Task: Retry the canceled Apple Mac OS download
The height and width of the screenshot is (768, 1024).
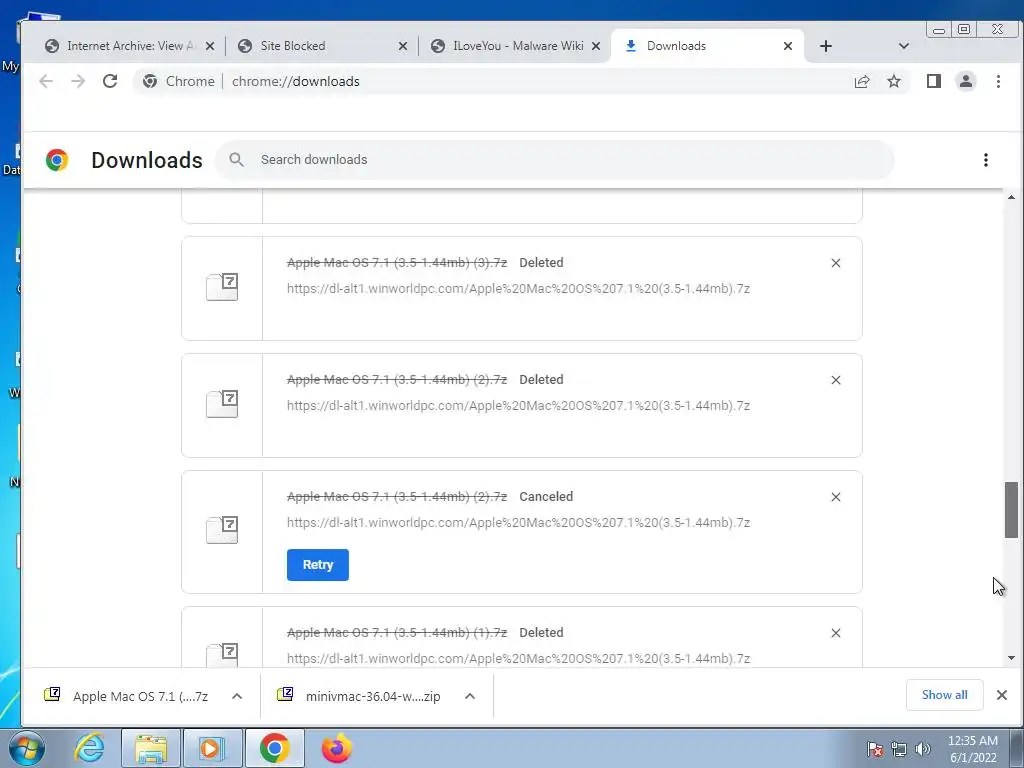Action: click(317, 565)
